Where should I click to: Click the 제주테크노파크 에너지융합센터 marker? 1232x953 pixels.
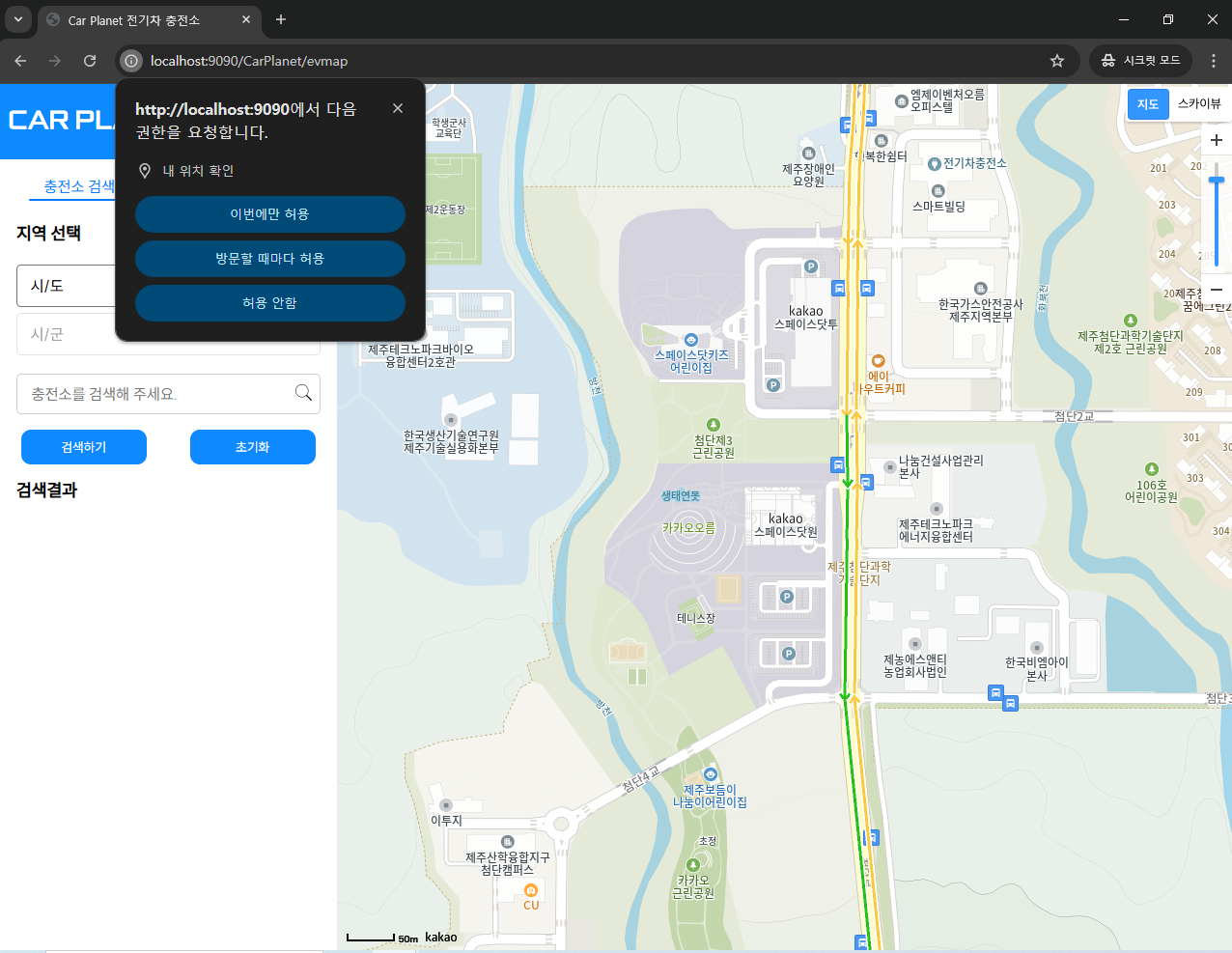pos(936,509)
